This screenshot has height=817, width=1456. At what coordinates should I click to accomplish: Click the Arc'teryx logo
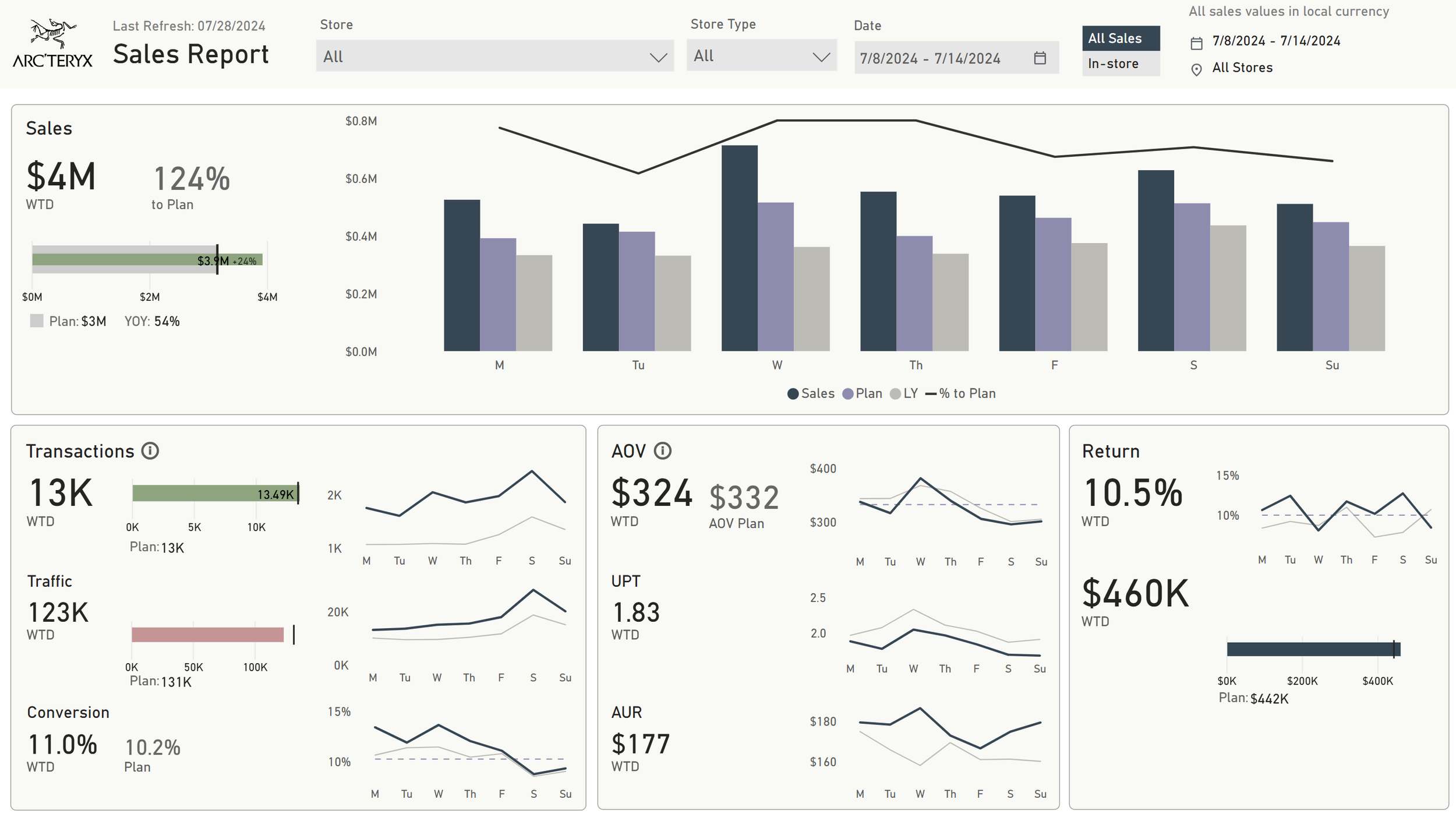[52, 44]
